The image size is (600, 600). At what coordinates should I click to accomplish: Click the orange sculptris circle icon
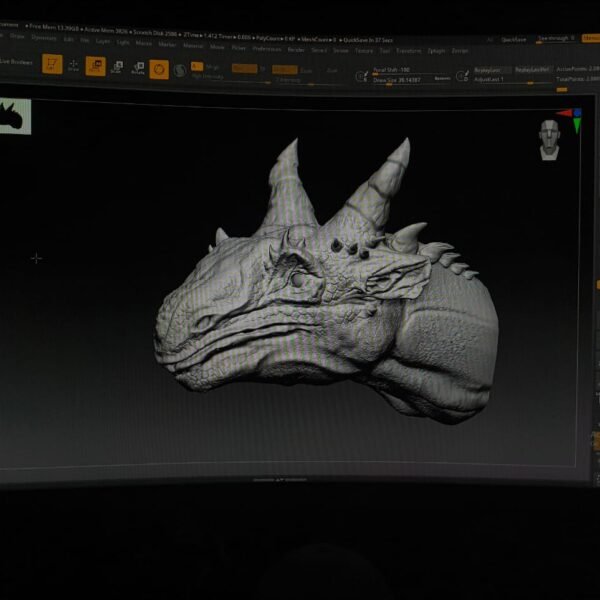pyautogui.click(x=159, y=69)
